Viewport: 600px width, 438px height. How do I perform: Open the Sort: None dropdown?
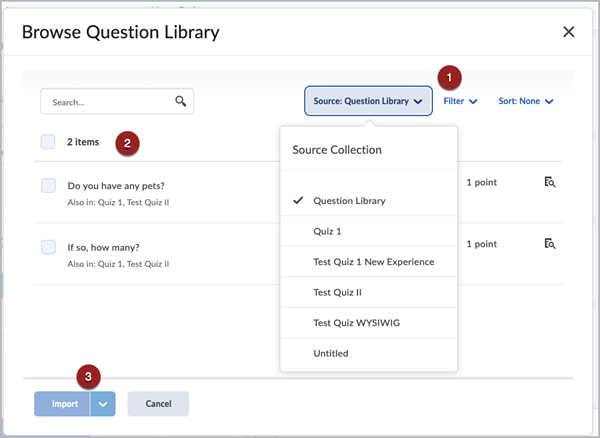tap(526, 101)
